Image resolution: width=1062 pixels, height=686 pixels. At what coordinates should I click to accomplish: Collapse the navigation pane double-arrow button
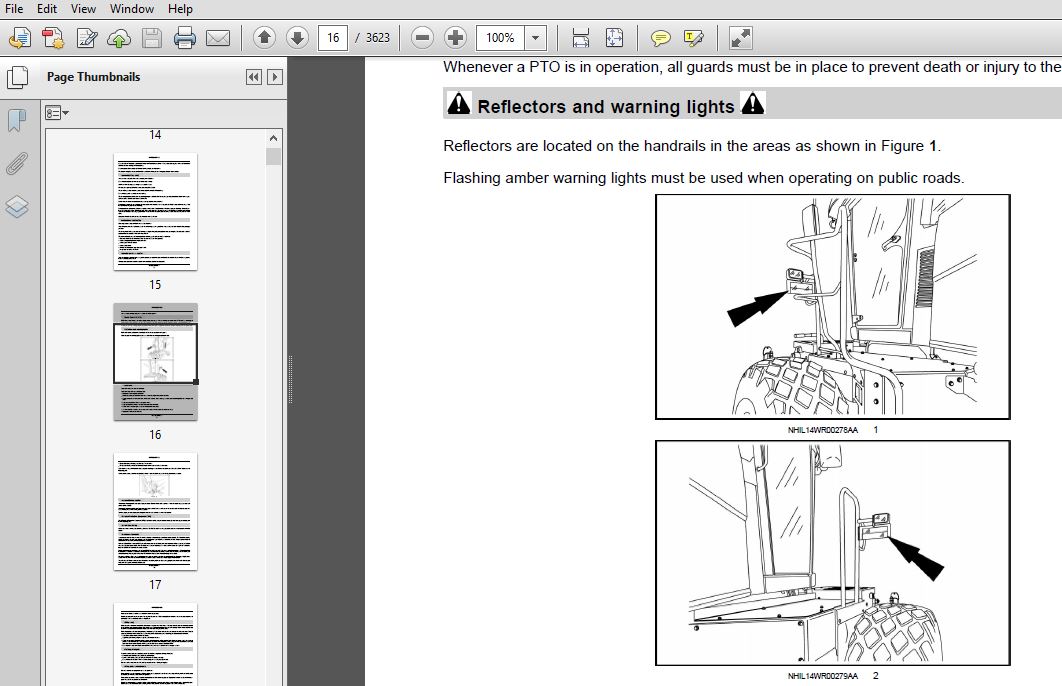click(253, 77)
